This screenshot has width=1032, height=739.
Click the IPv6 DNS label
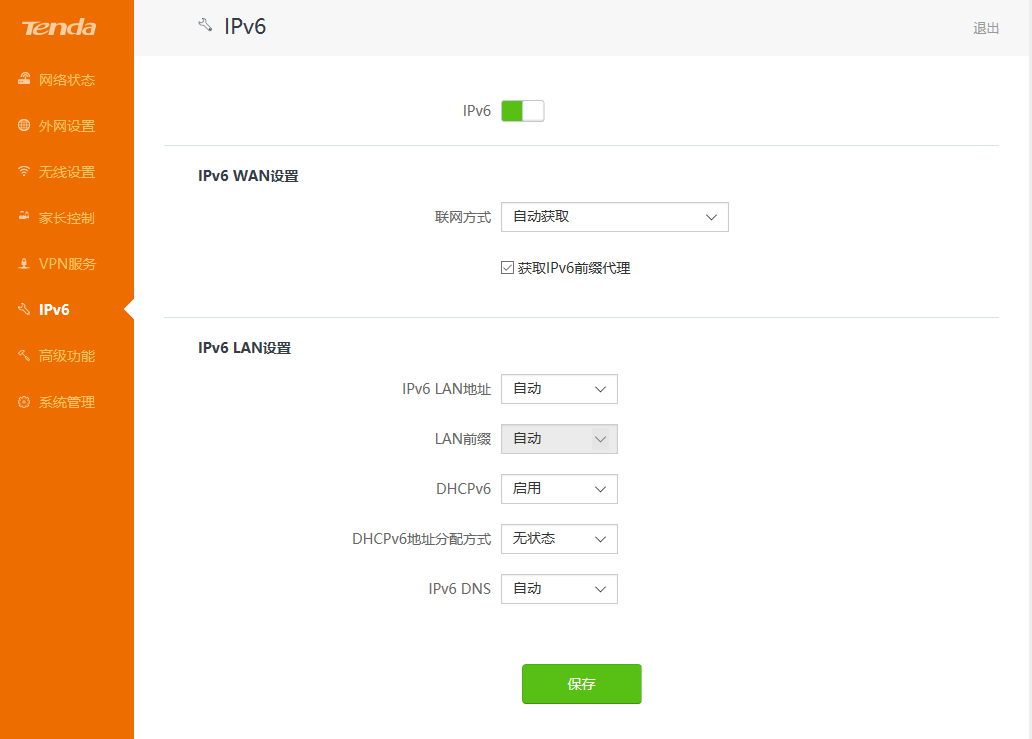[x=459, y=589]
